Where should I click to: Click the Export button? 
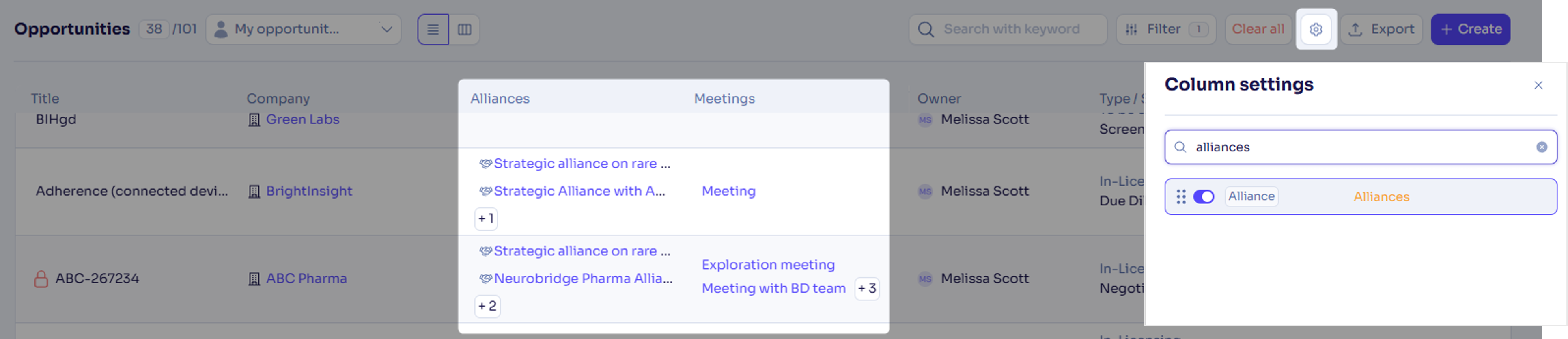[x=1381, y=29]
